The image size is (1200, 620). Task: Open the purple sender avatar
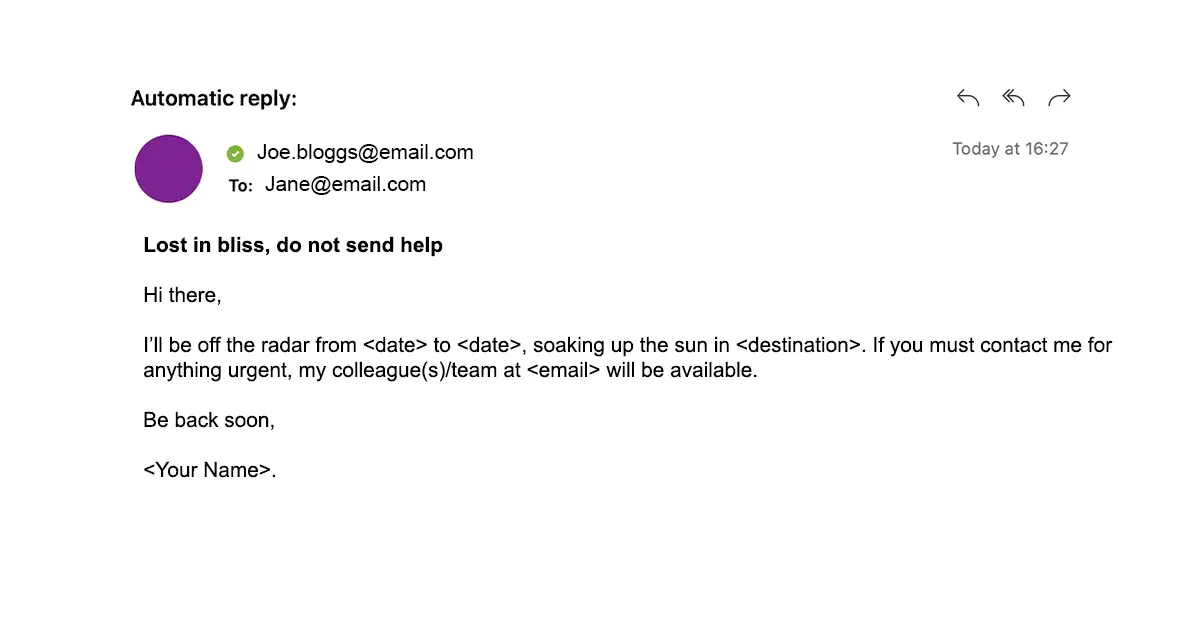click(x=169, y=169)
